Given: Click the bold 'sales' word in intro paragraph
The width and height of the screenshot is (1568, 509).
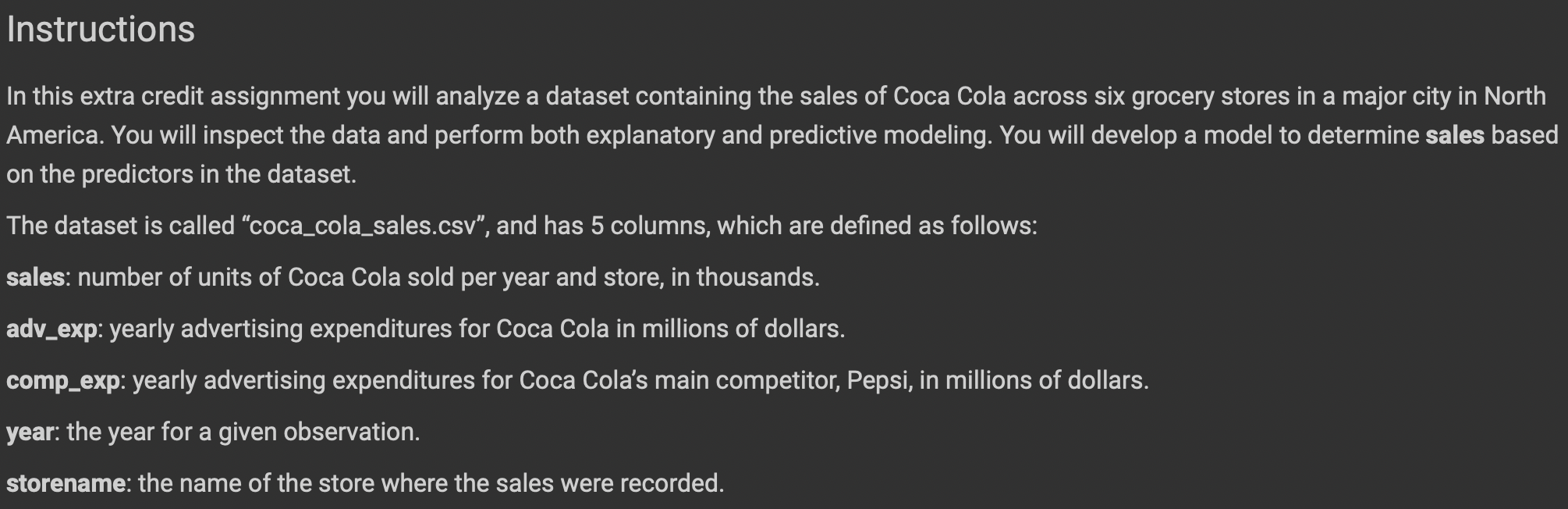Looking at the screenshot, I should tap(1454, 135).
